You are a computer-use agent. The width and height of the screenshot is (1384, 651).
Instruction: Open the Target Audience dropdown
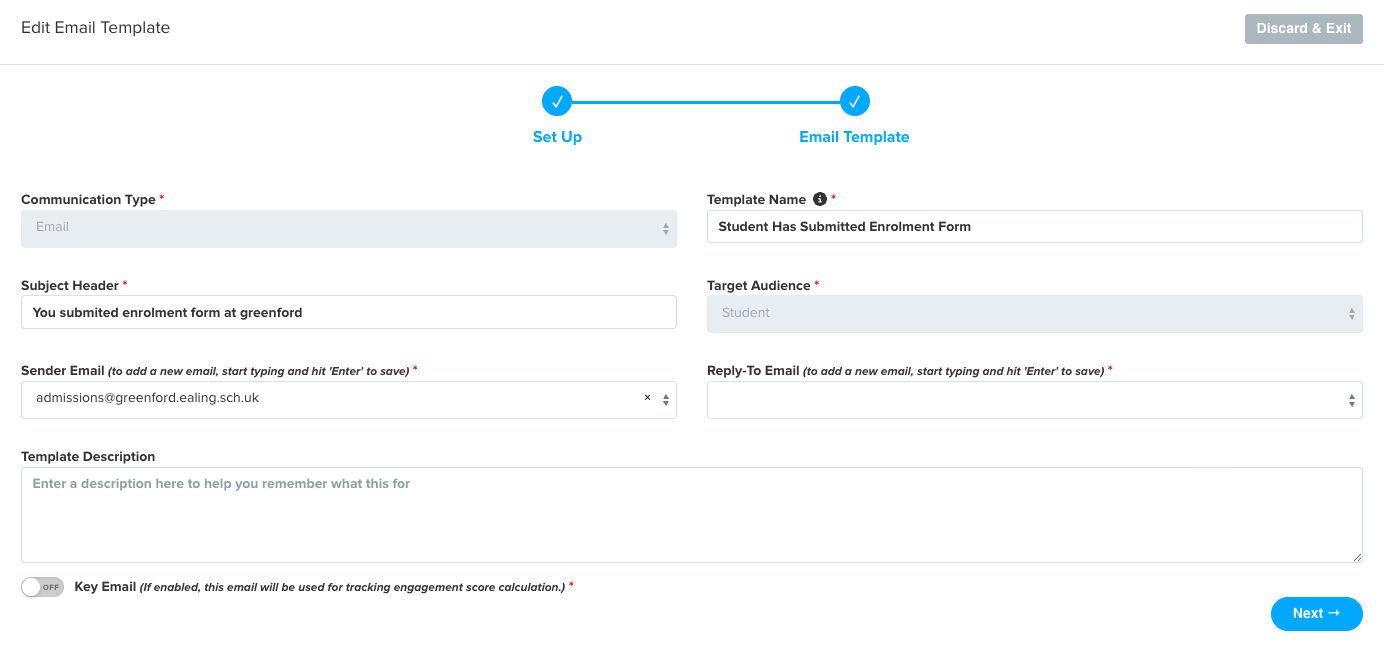(1035, 313)
